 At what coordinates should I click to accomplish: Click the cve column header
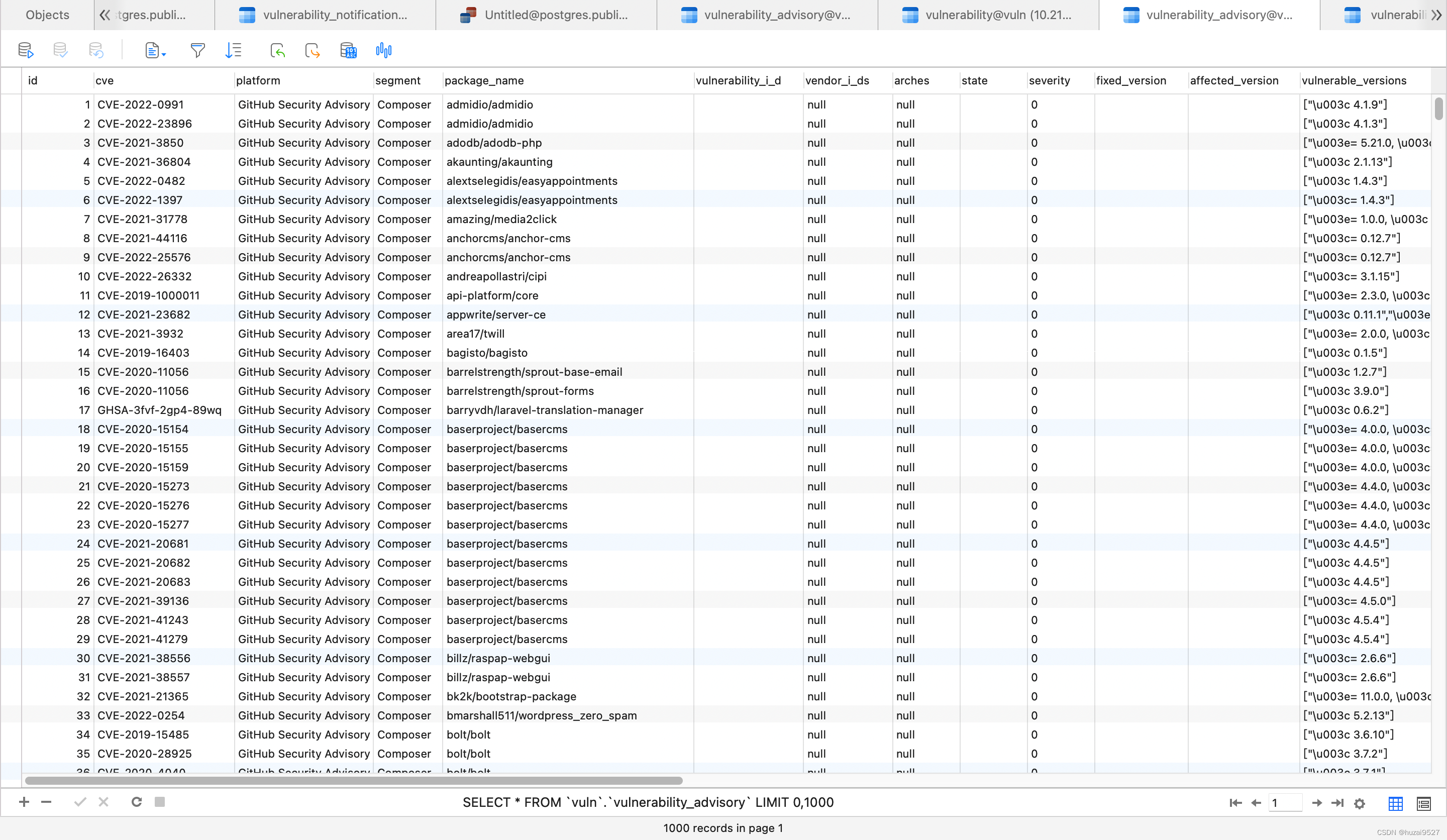[164, 80]
